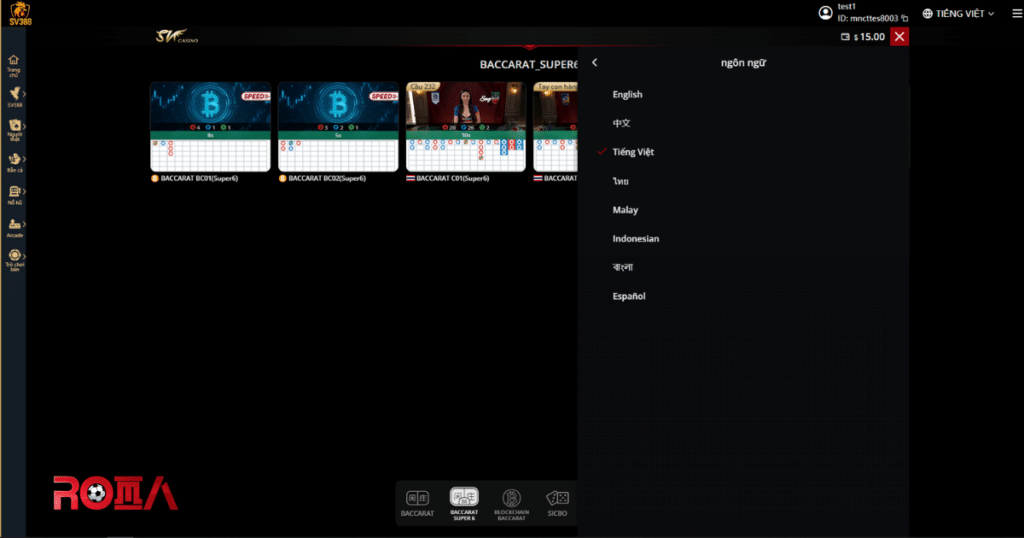Close the casino overlay with red X

click(x=899, y=37)
